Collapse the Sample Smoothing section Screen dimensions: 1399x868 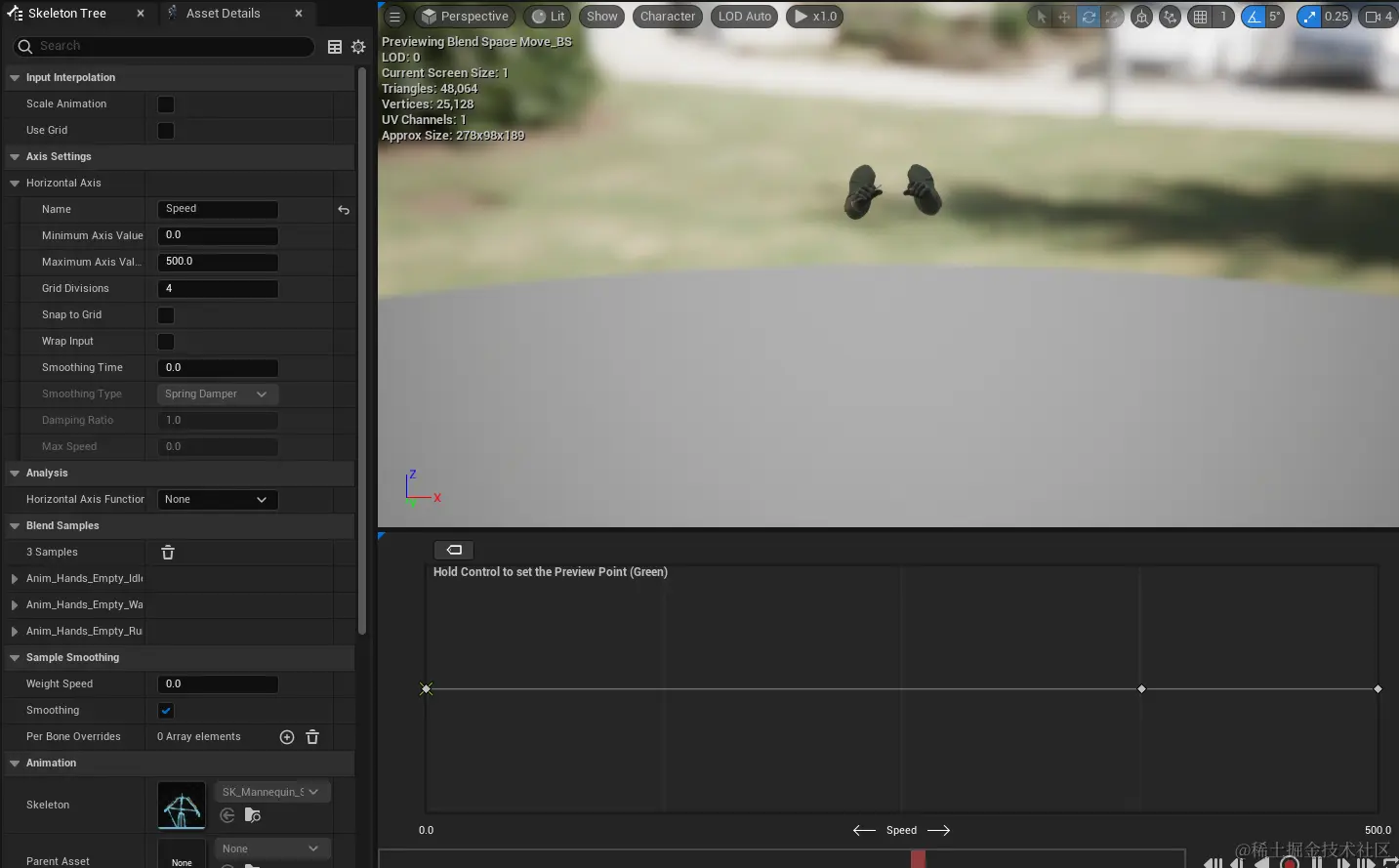click(15, 658)
